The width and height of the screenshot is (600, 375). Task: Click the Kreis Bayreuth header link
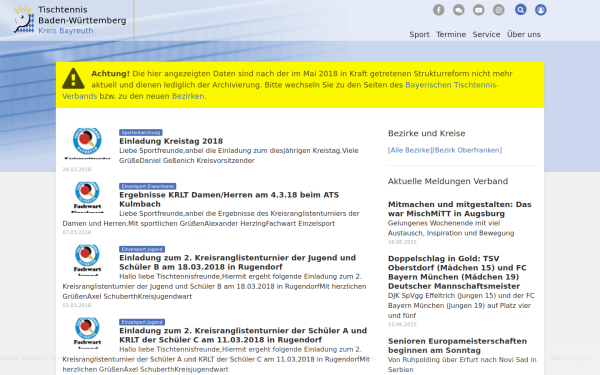tap(65, 31)
